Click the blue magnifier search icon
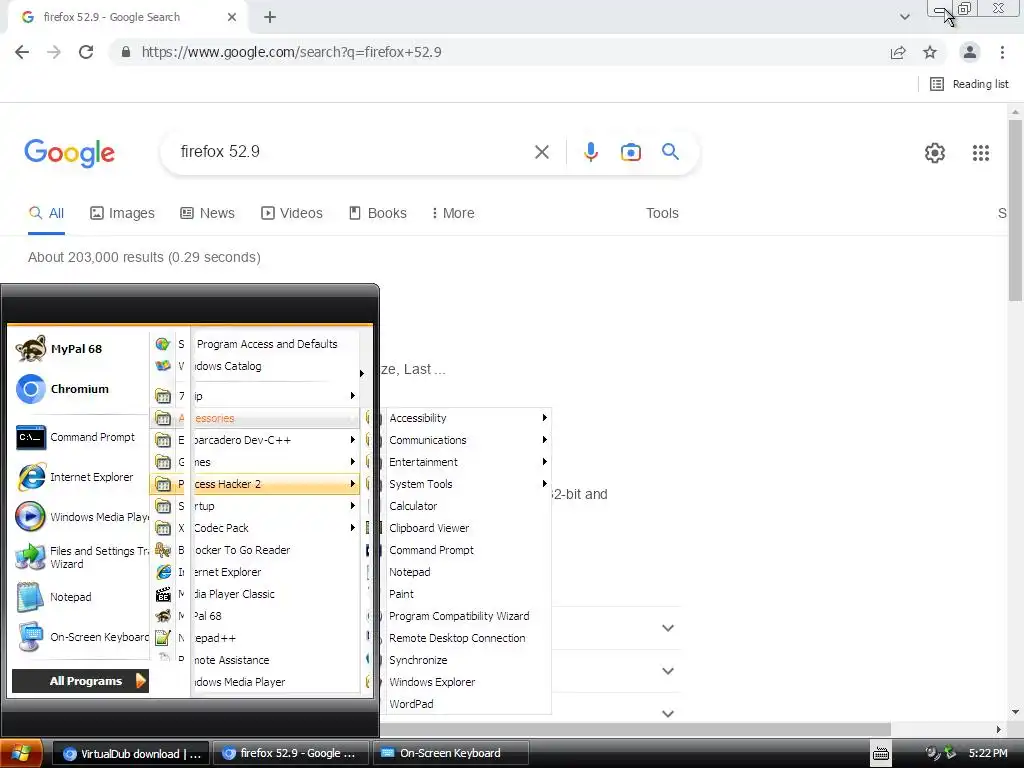The height and width of the screenshot is (768, 1024). click(670, 152)
